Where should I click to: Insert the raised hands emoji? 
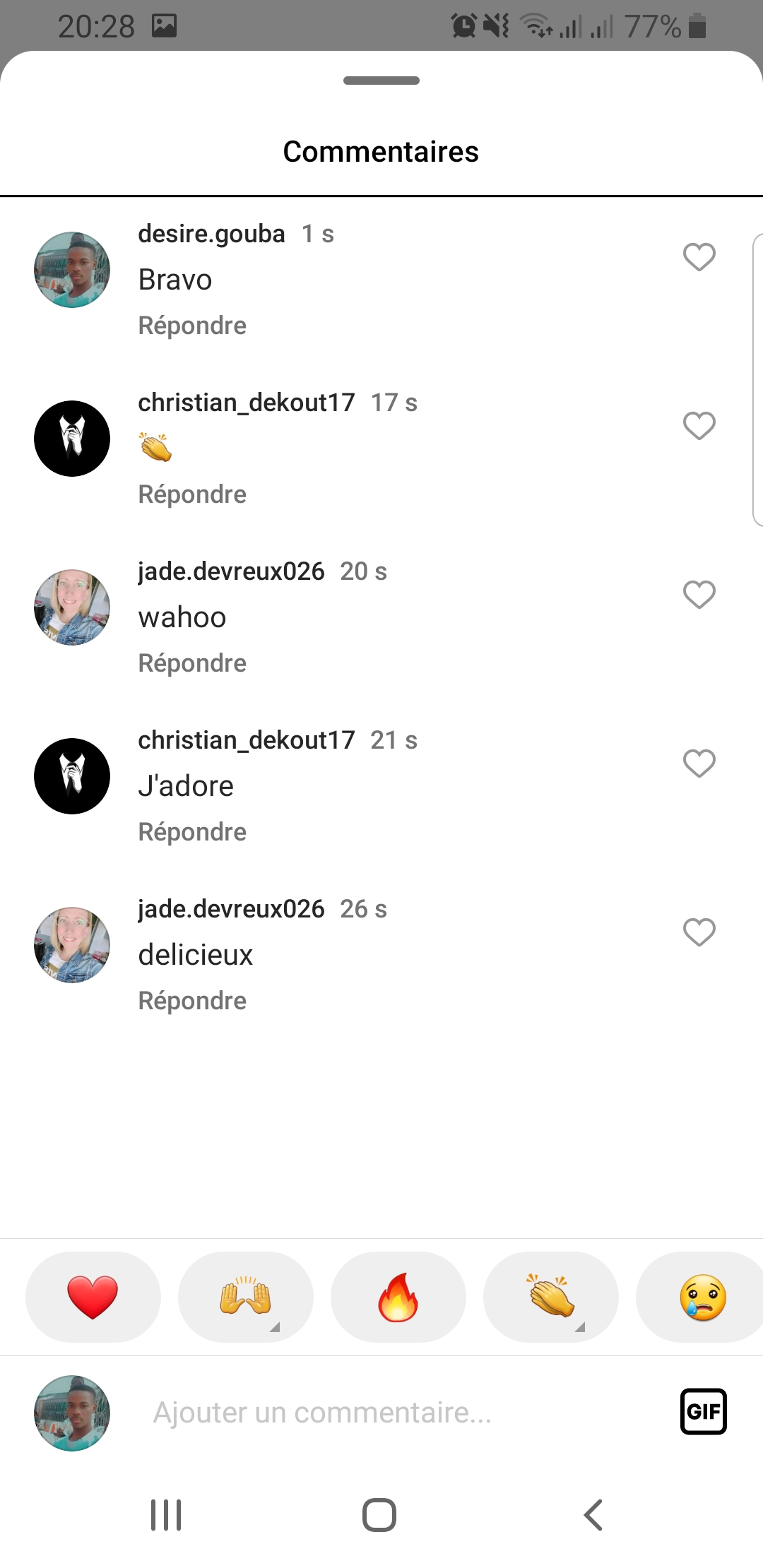tap(246, 1297)
